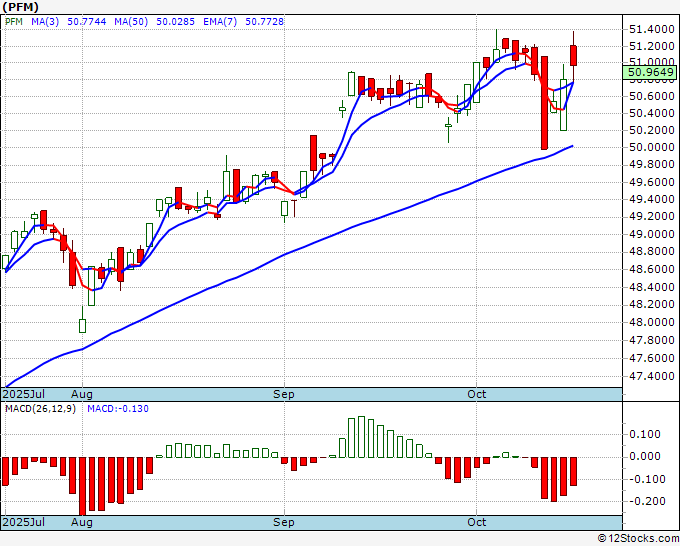Click the MA(3) value 50.7744
Screen dimensions: 680x546
[87, 21]
